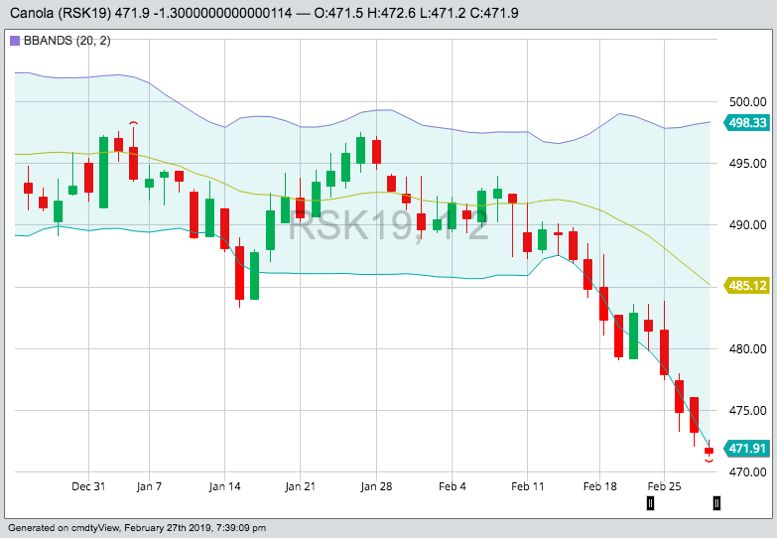
Task: Click the Feb 18 date label
Action: click(x=602, y=487)
